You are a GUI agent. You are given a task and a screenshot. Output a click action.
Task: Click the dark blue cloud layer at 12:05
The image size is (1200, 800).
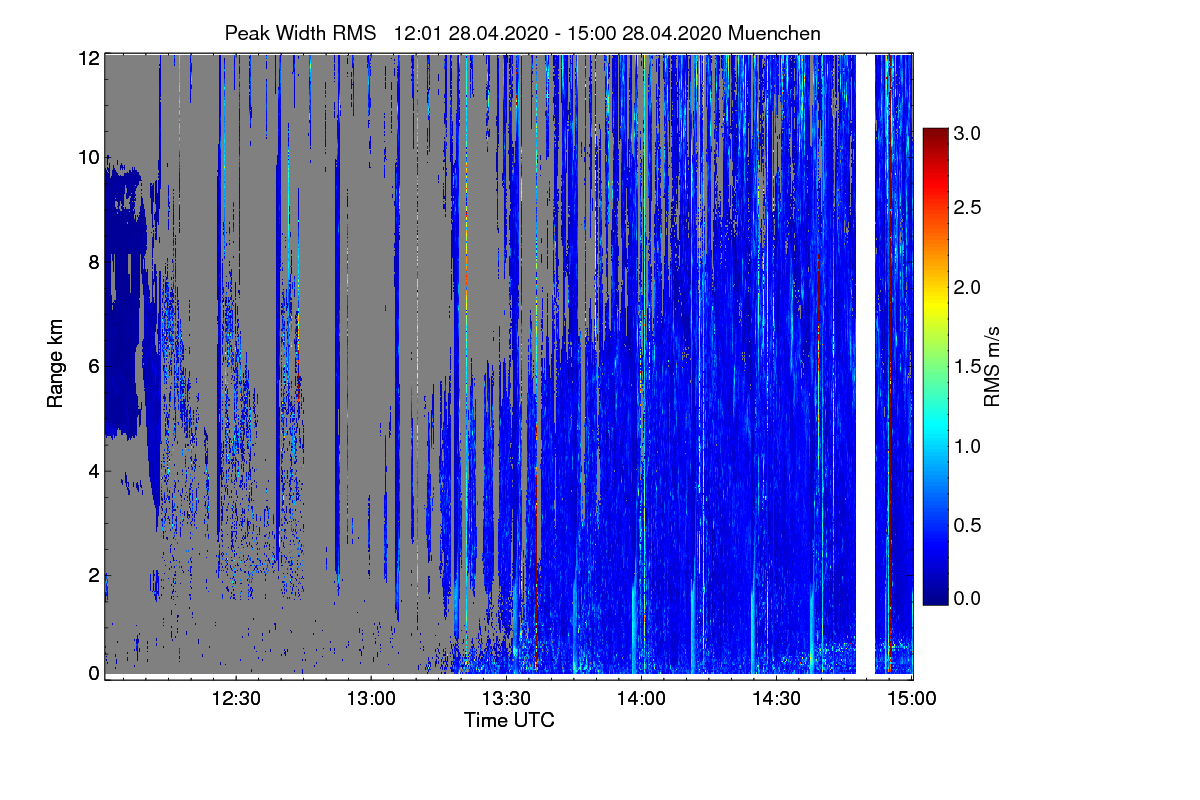pos(122,300)
